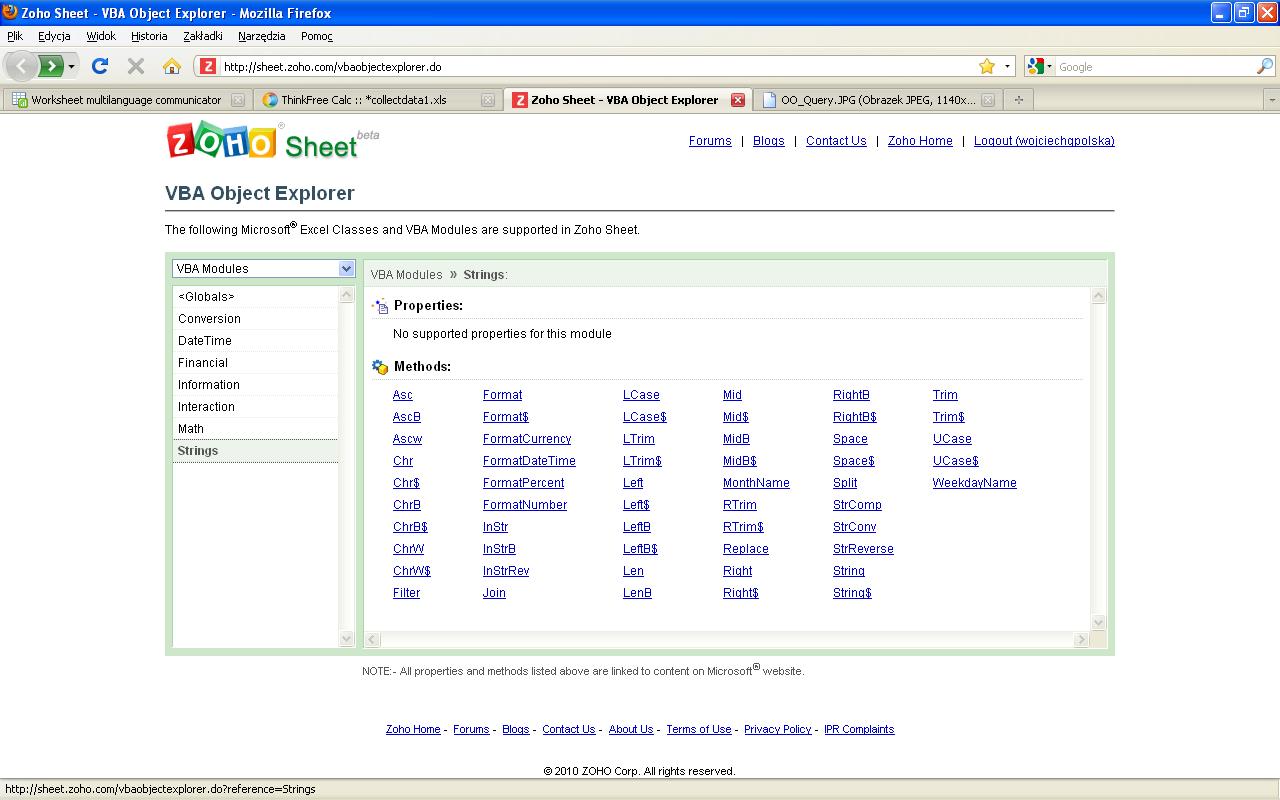
Task: Open the Forums link in header
Action: point(710,141)
